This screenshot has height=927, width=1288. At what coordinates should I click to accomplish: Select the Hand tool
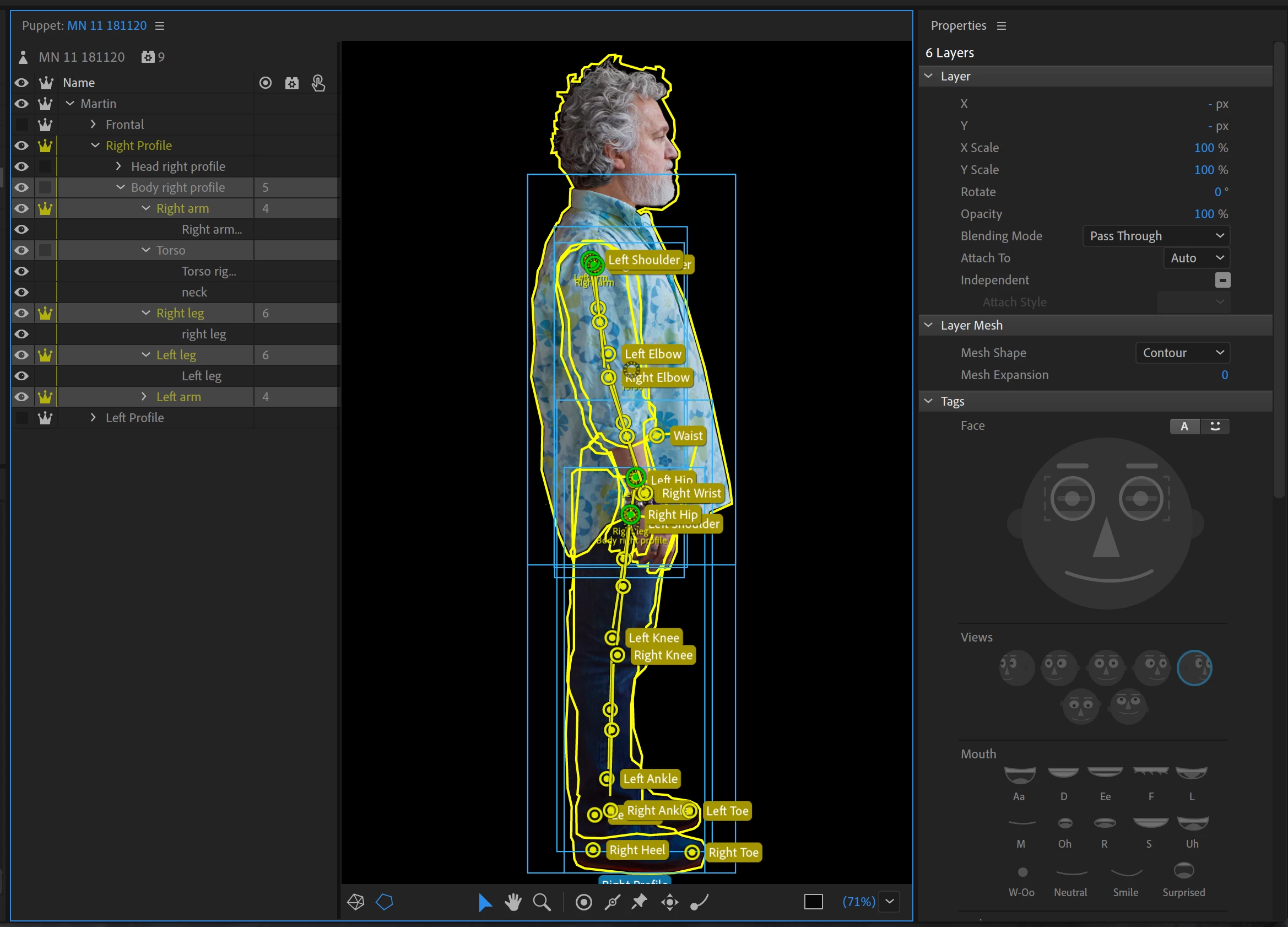(513, 902)
